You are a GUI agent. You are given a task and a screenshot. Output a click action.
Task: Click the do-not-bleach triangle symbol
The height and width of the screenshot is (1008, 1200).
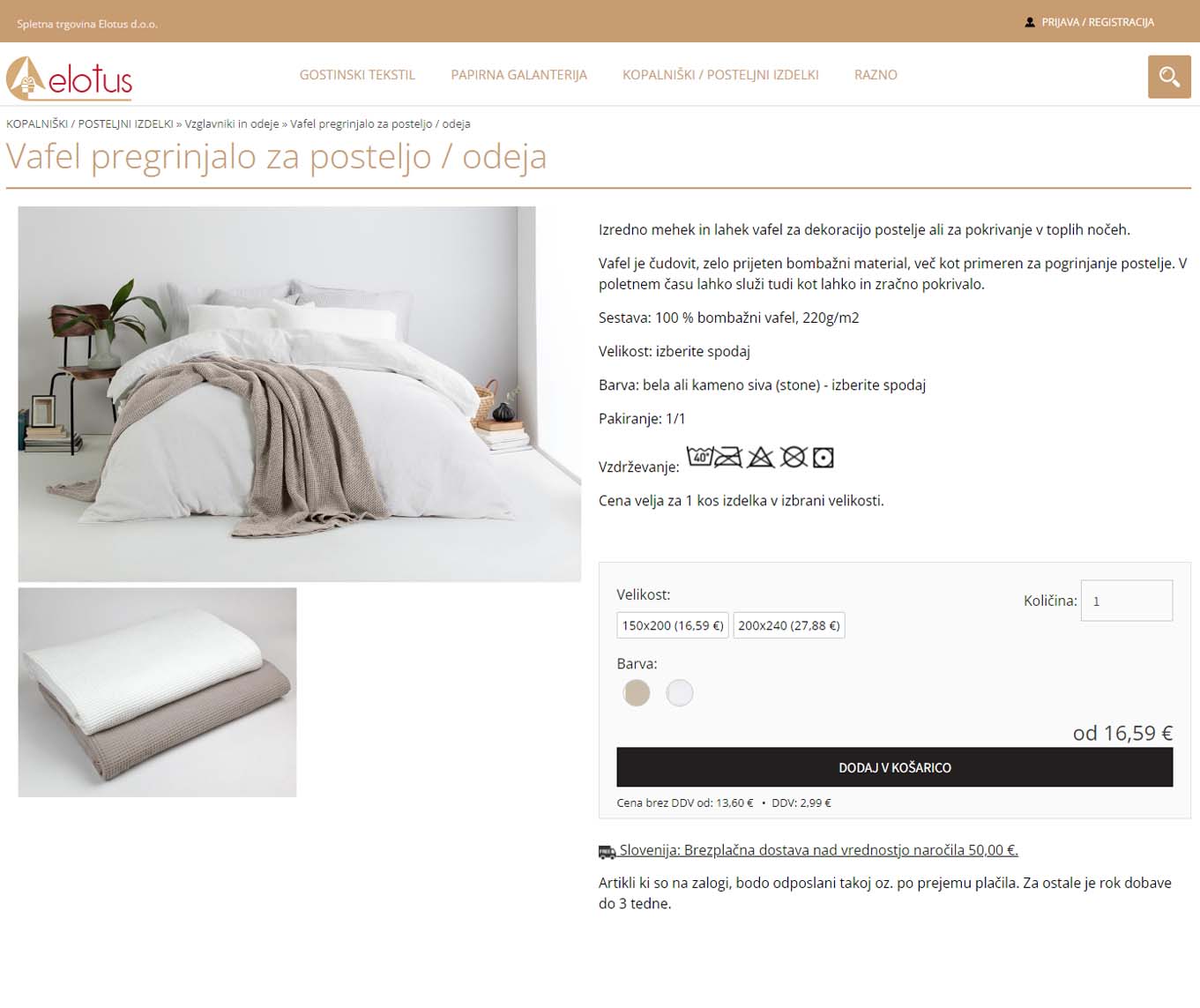coord(761,457)
